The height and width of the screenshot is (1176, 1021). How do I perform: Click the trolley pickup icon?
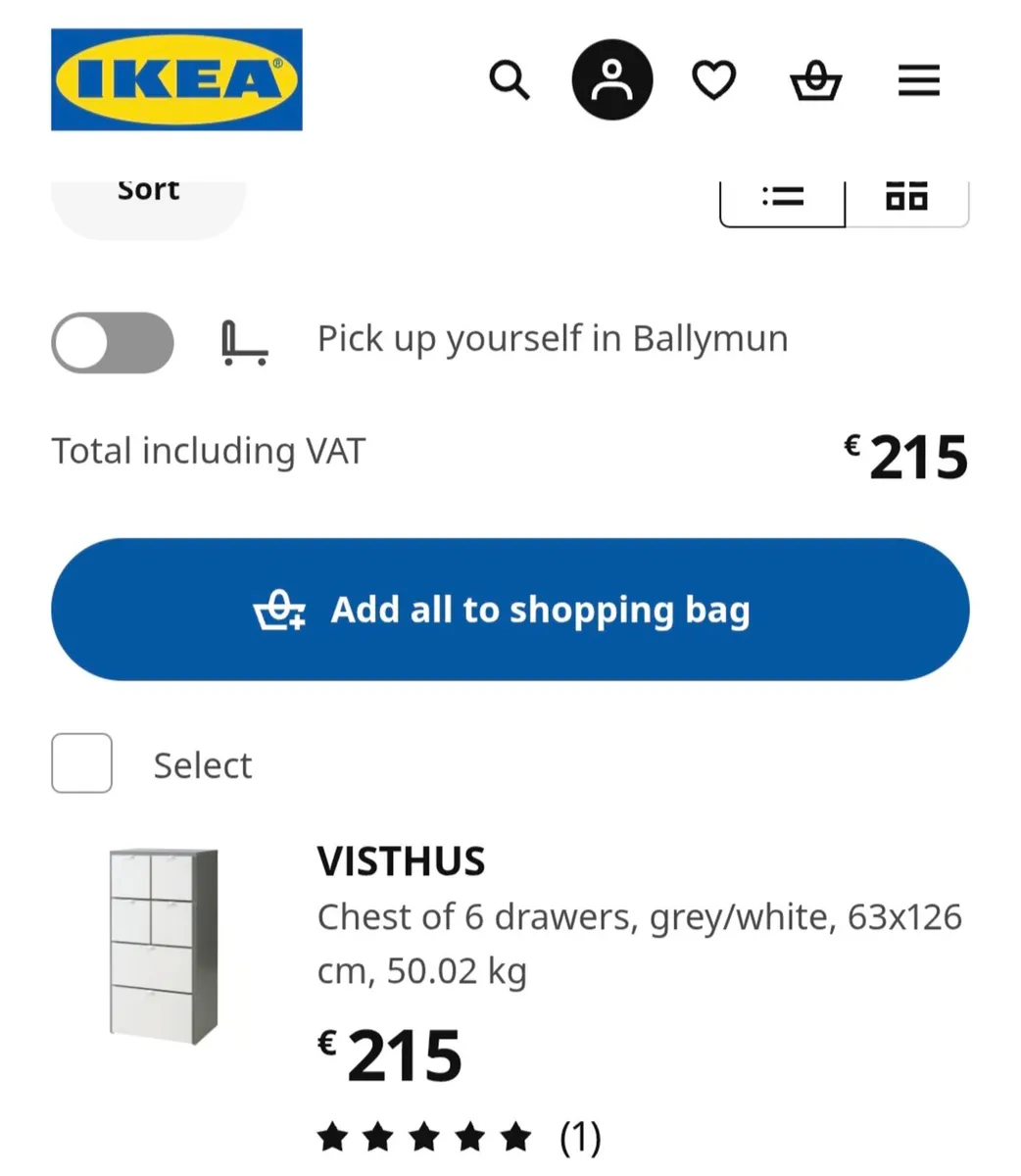[x=244, y=343]
